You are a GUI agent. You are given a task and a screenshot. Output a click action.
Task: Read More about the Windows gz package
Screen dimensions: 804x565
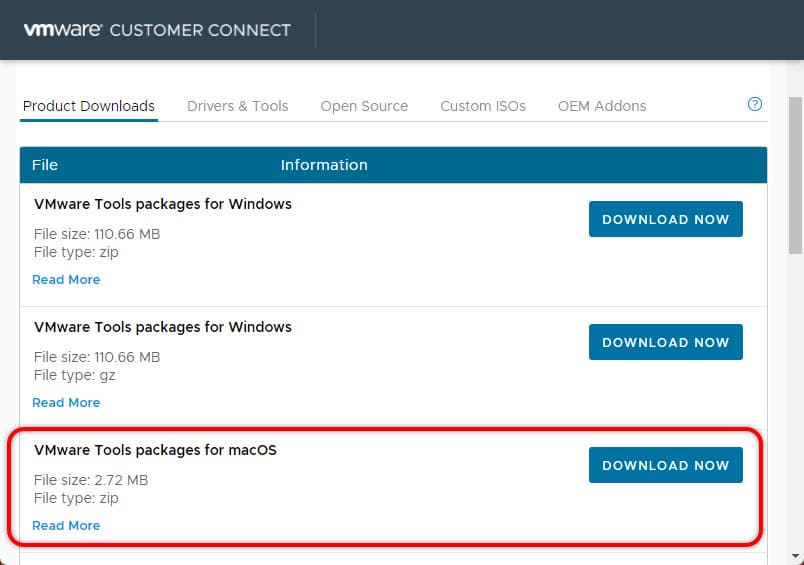(66, 402)
